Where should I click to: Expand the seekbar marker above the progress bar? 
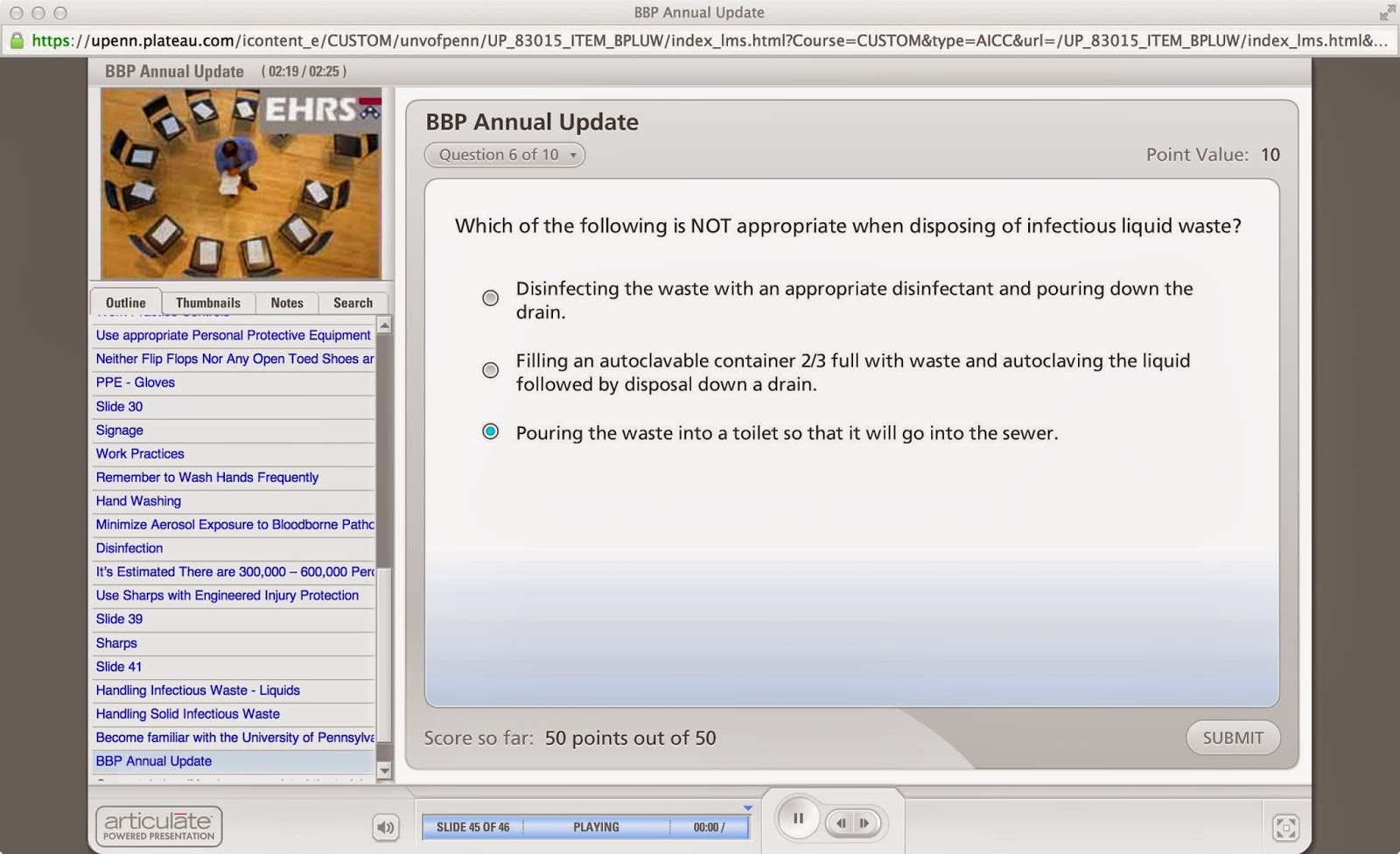[x=748, y=808]
